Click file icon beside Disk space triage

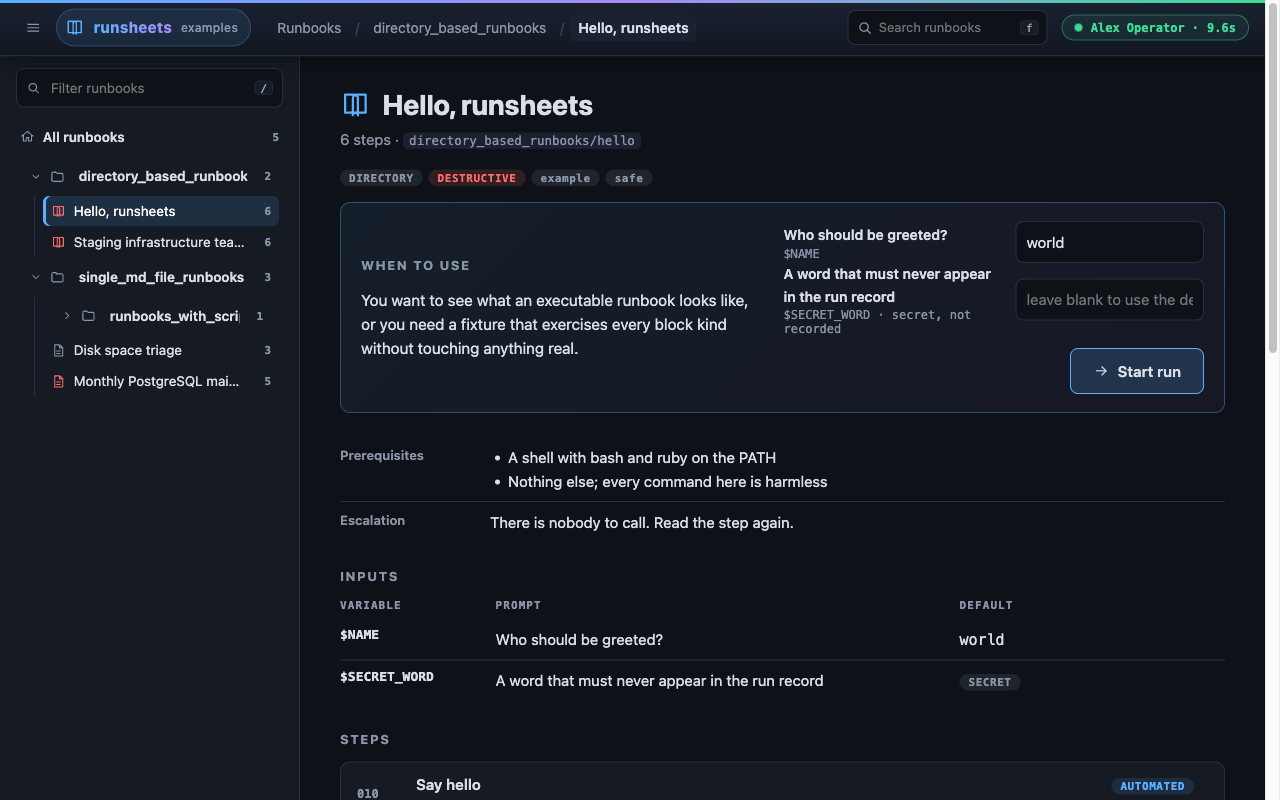(x=58, y=350)
